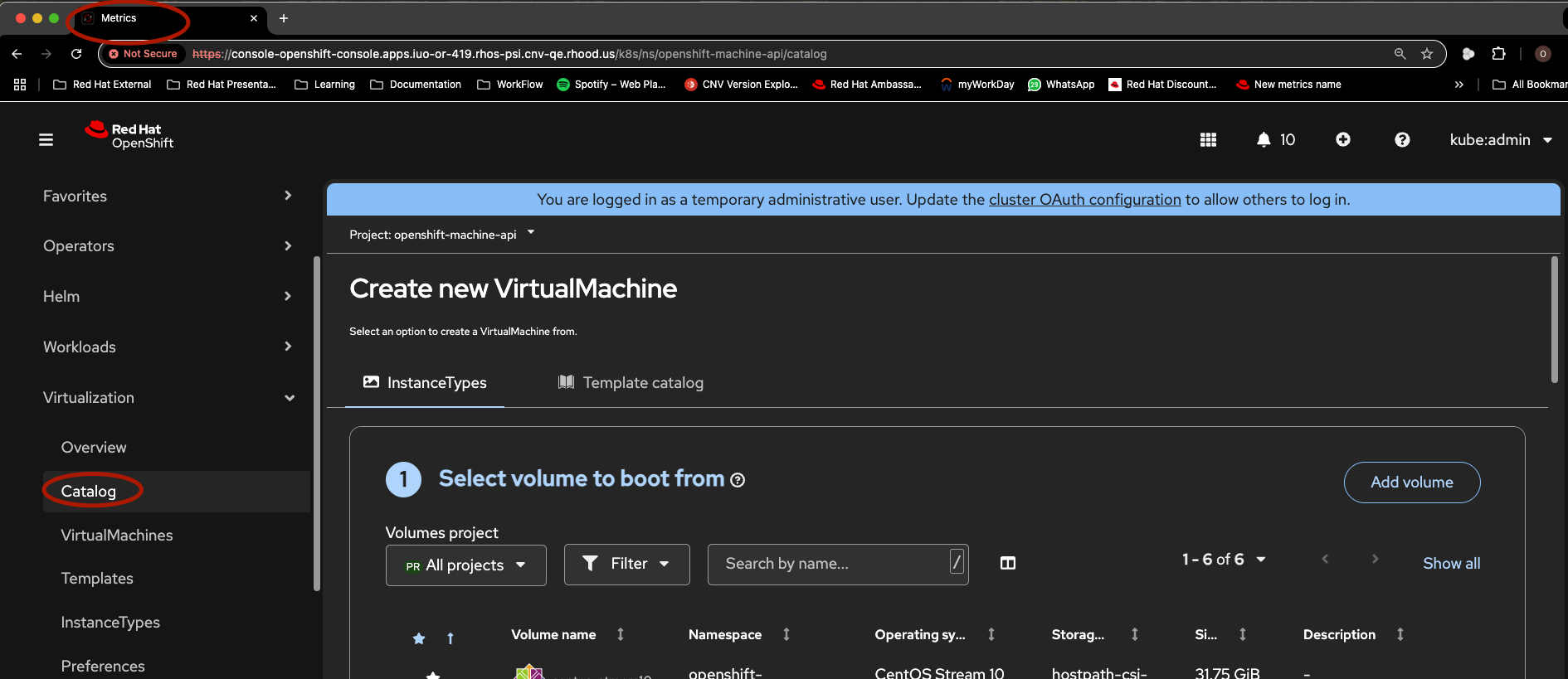The image size is (1568, 679).
Task: Open the New metrics name bookmark
Action: [x=1288, y=85]
